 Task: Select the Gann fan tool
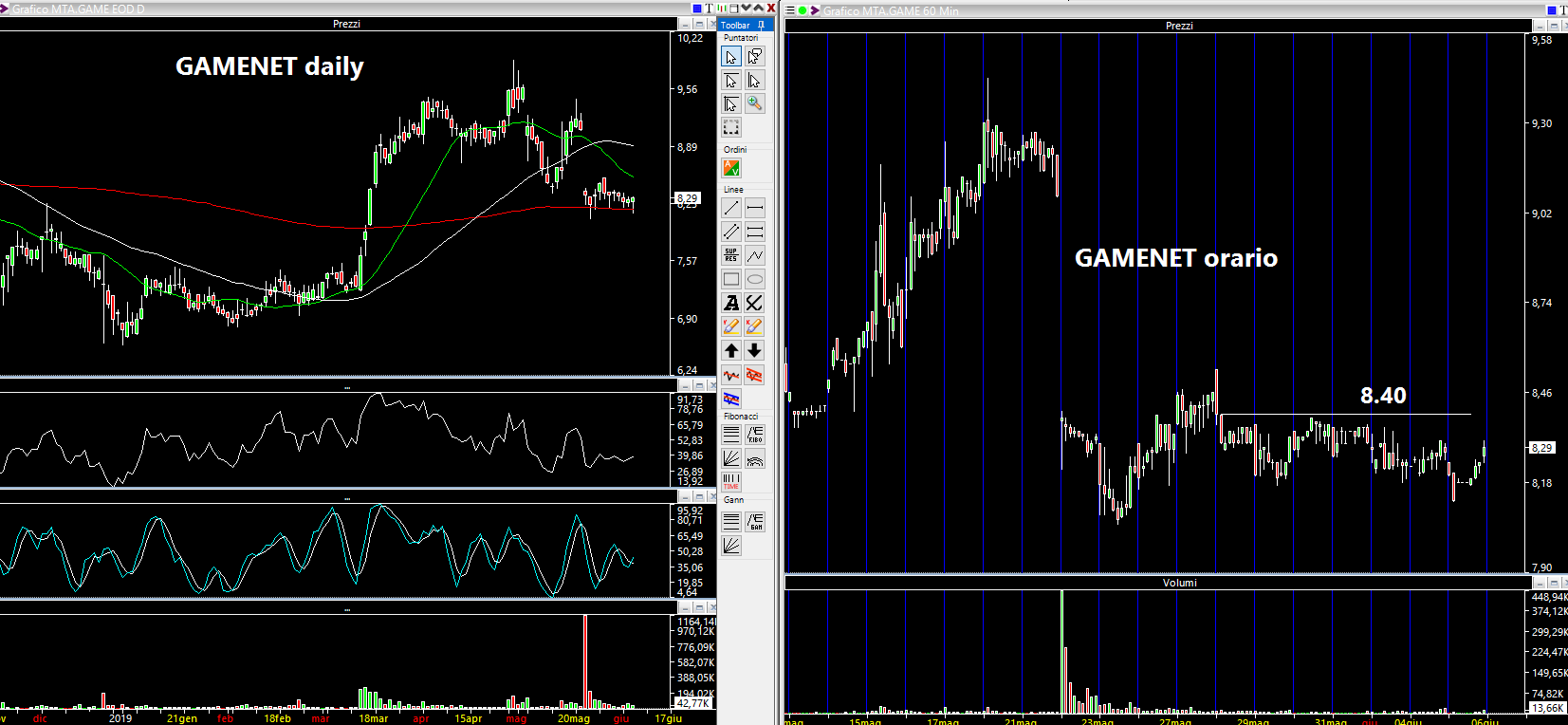pos(731,545)
